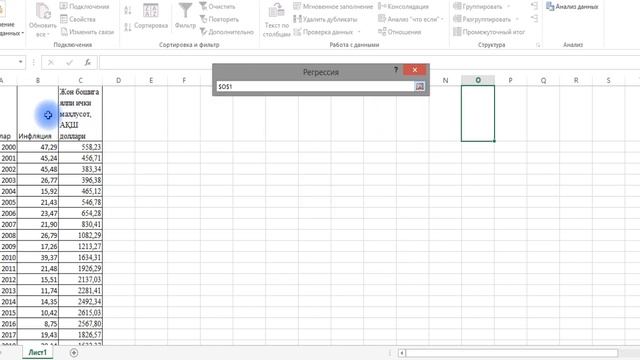The width and height of the screenshot is (640, 360).
Task: Open the Name Box dropdown arrow
Action: (20, 62)
